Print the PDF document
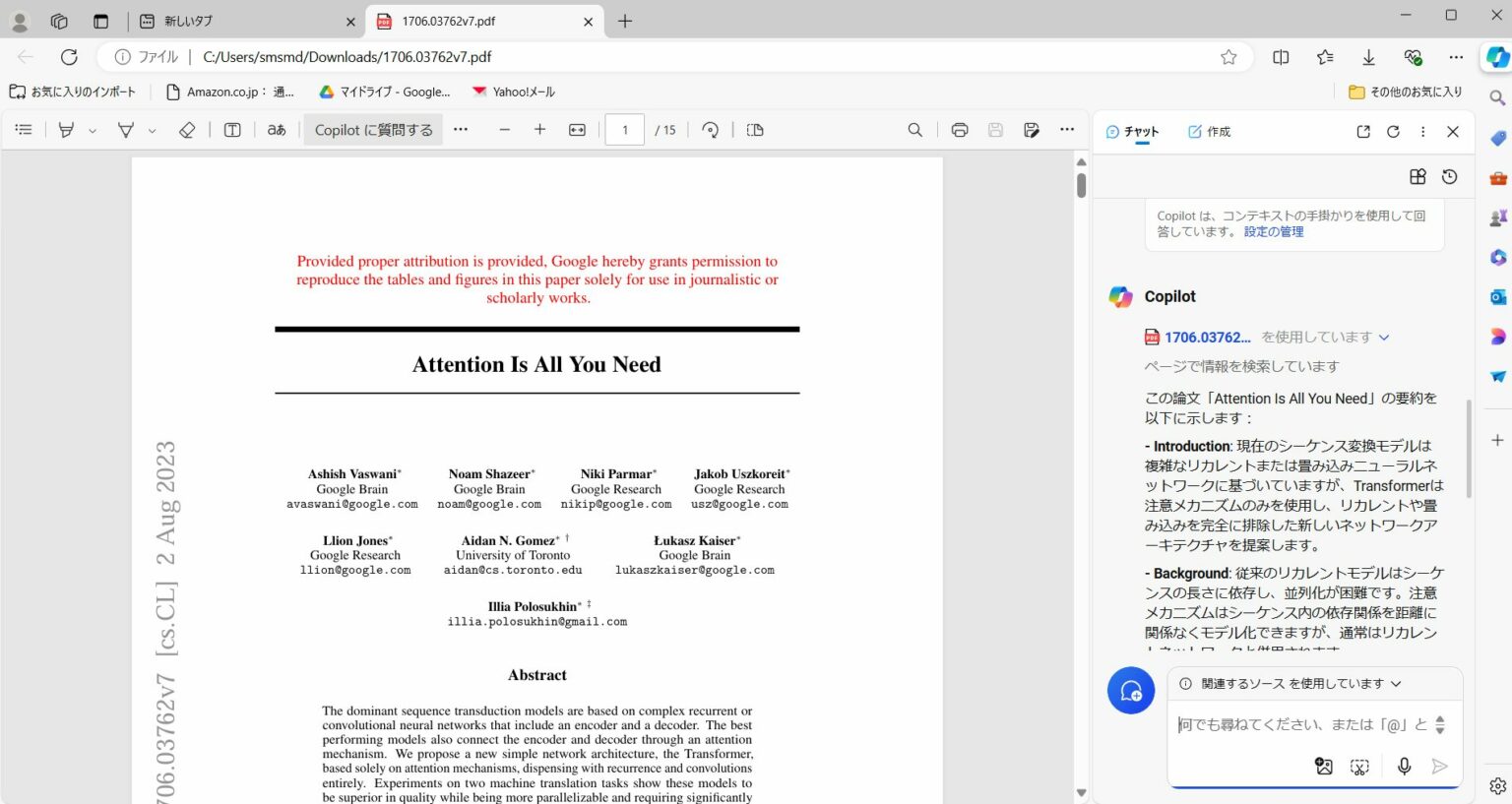 (959, 130)
